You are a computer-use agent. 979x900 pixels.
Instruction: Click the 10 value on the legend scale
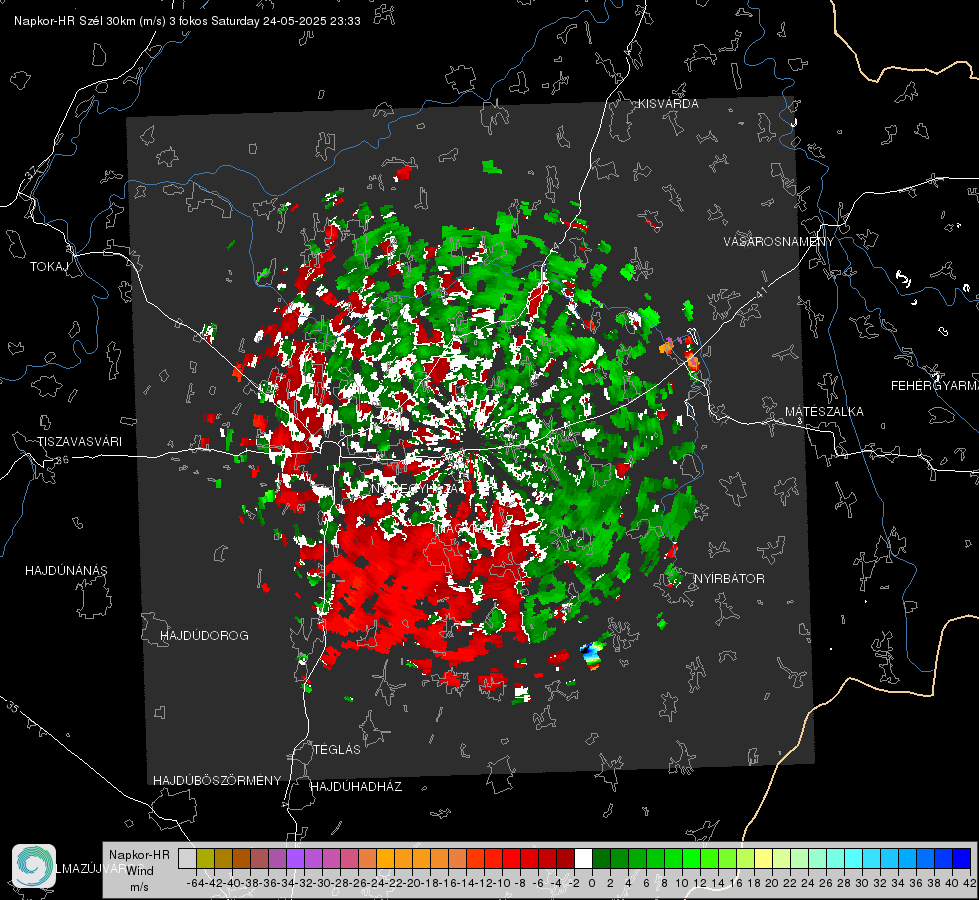pyautogui.click(x=682, y=883)
